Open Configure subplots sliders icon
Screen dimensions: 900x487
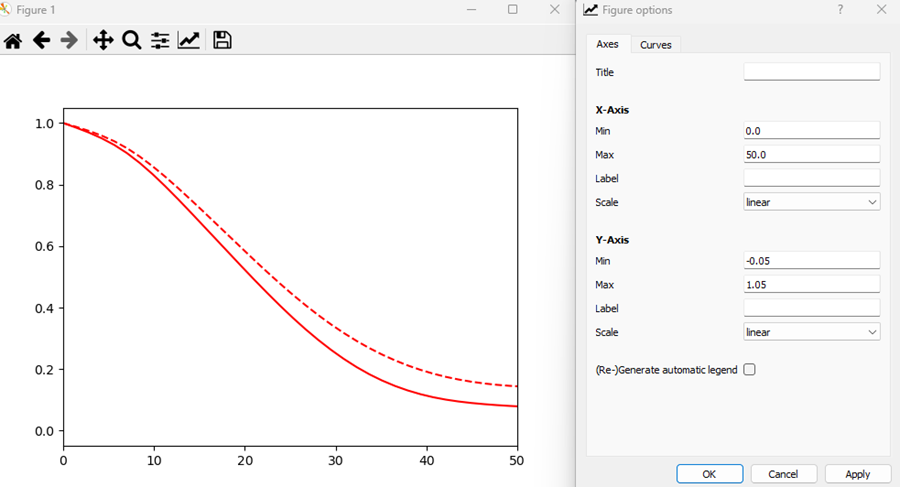160,40
